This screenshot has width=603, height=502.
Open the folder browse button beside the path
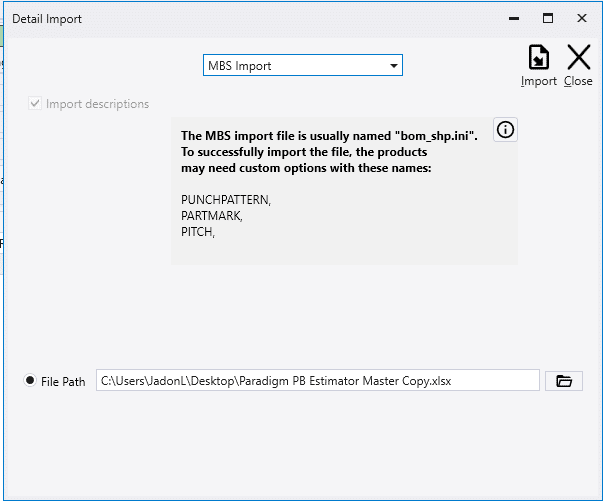click(564, 381)
